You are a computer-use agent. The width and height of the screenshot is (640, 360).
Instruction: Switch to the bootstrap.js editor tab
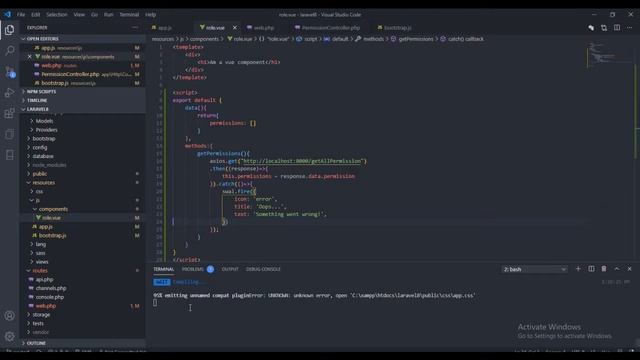[x=398, y=28]
